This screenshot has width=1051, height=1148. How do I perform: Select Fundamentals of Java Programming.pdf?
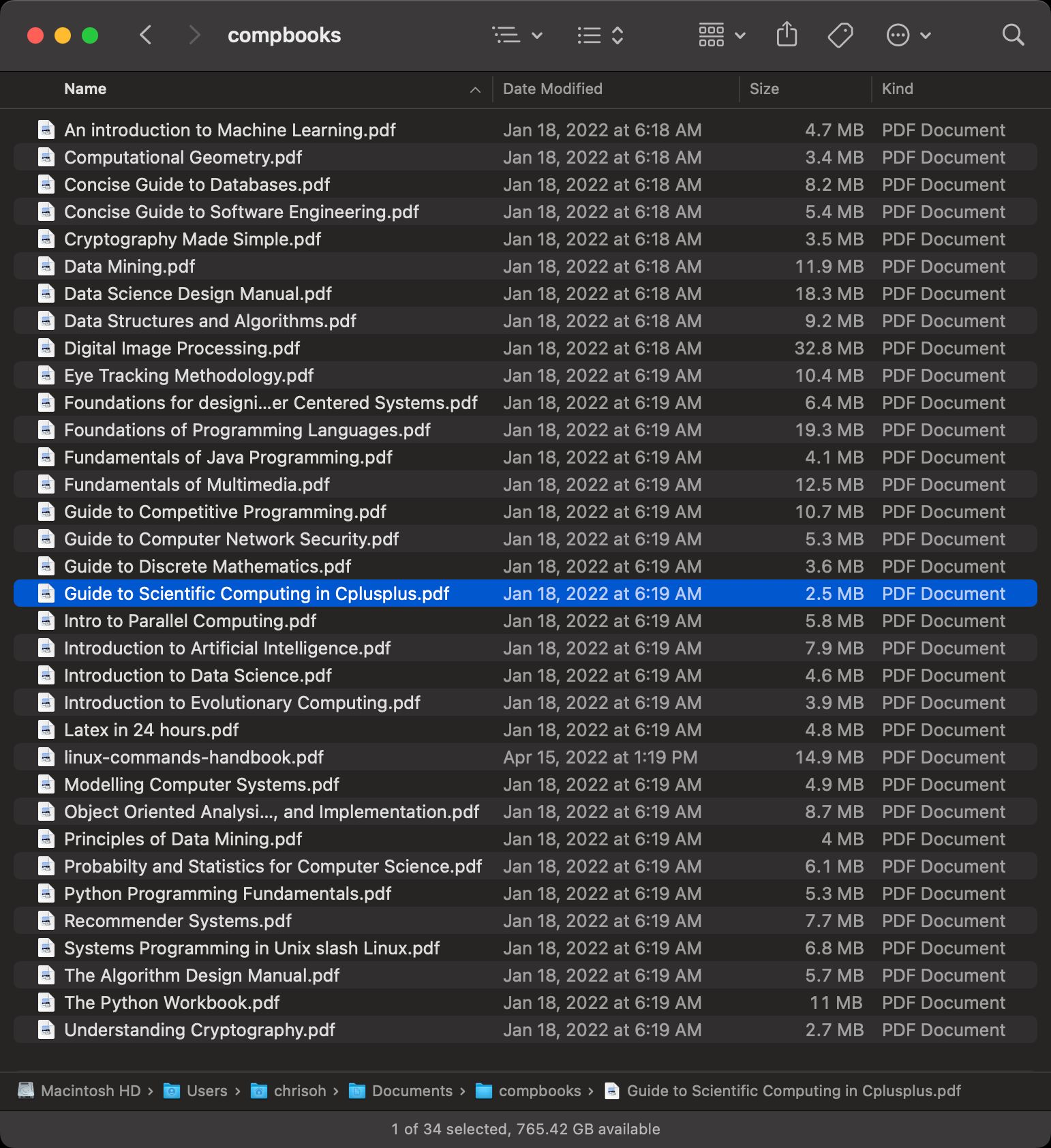pos(525,457)
